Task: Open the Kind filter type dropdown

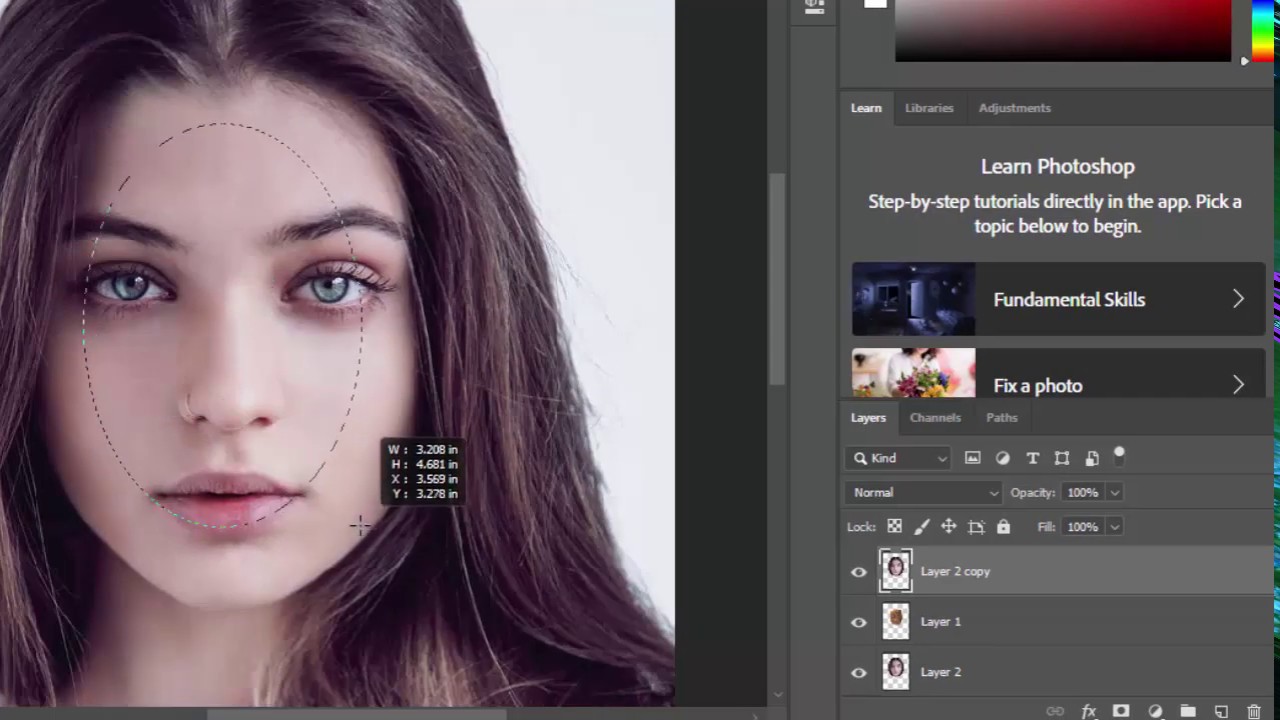Action: (x=900, y=458)
